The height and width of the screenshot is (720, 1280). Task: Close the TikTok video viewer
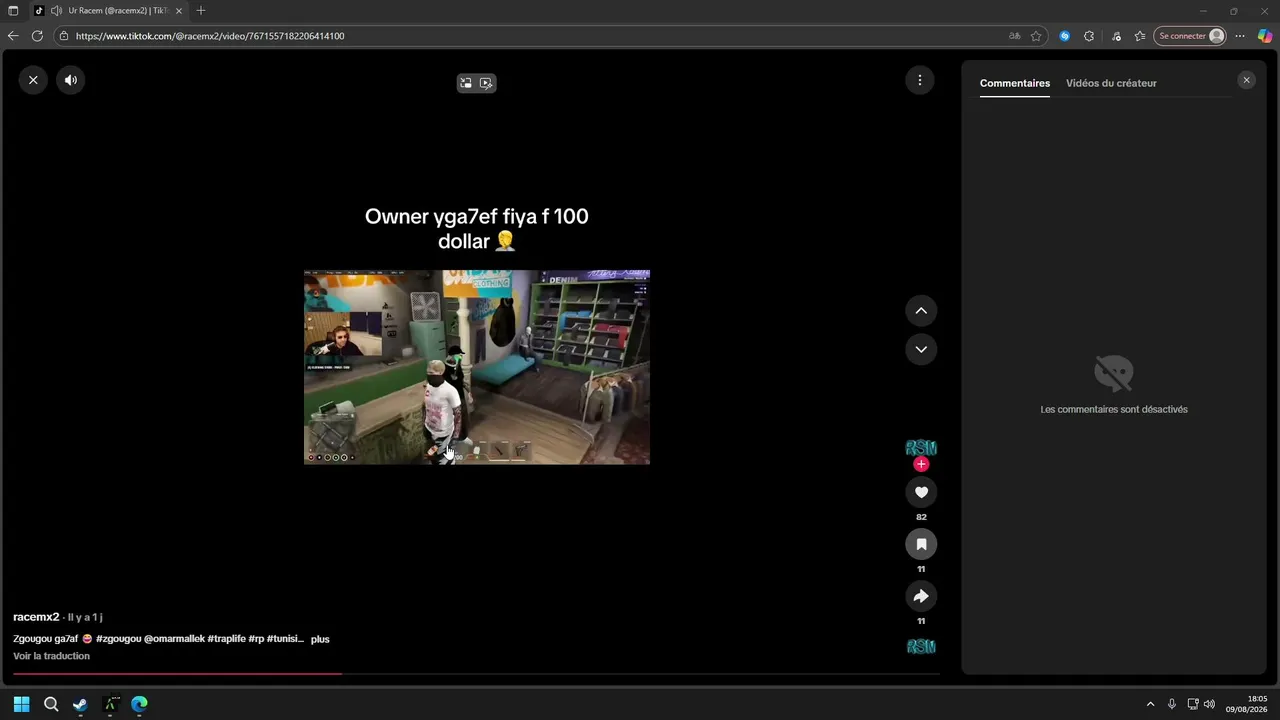pos(33,80)
